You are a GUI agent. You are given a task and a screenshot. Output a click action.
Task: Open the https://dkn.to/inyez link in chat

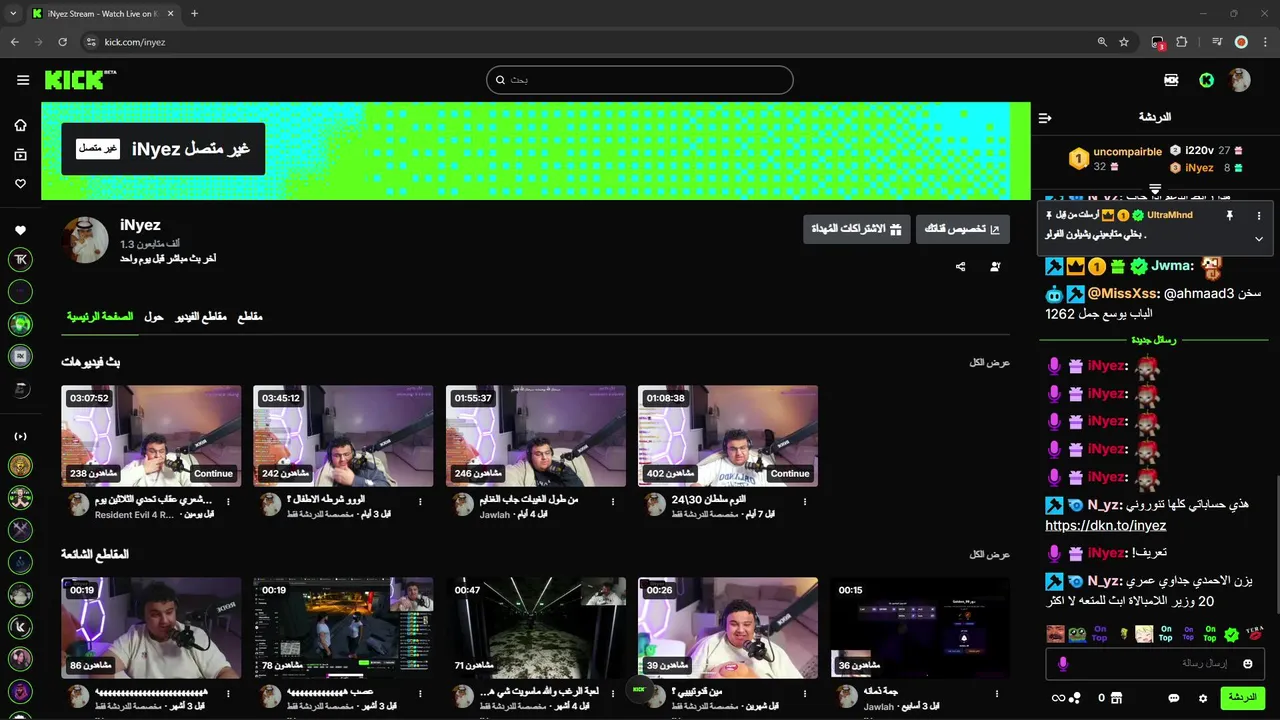[x=1106, y=526]
